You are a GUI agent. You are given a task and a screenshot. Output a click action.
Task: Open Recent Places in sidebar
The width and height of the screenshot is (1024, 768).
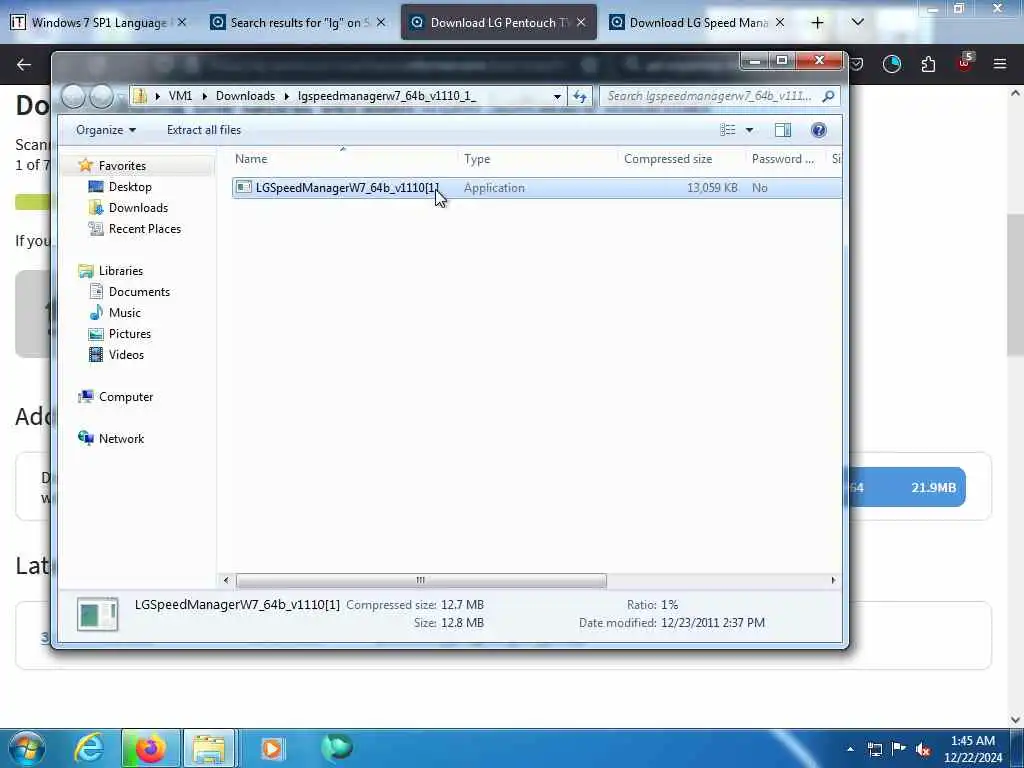144,229
